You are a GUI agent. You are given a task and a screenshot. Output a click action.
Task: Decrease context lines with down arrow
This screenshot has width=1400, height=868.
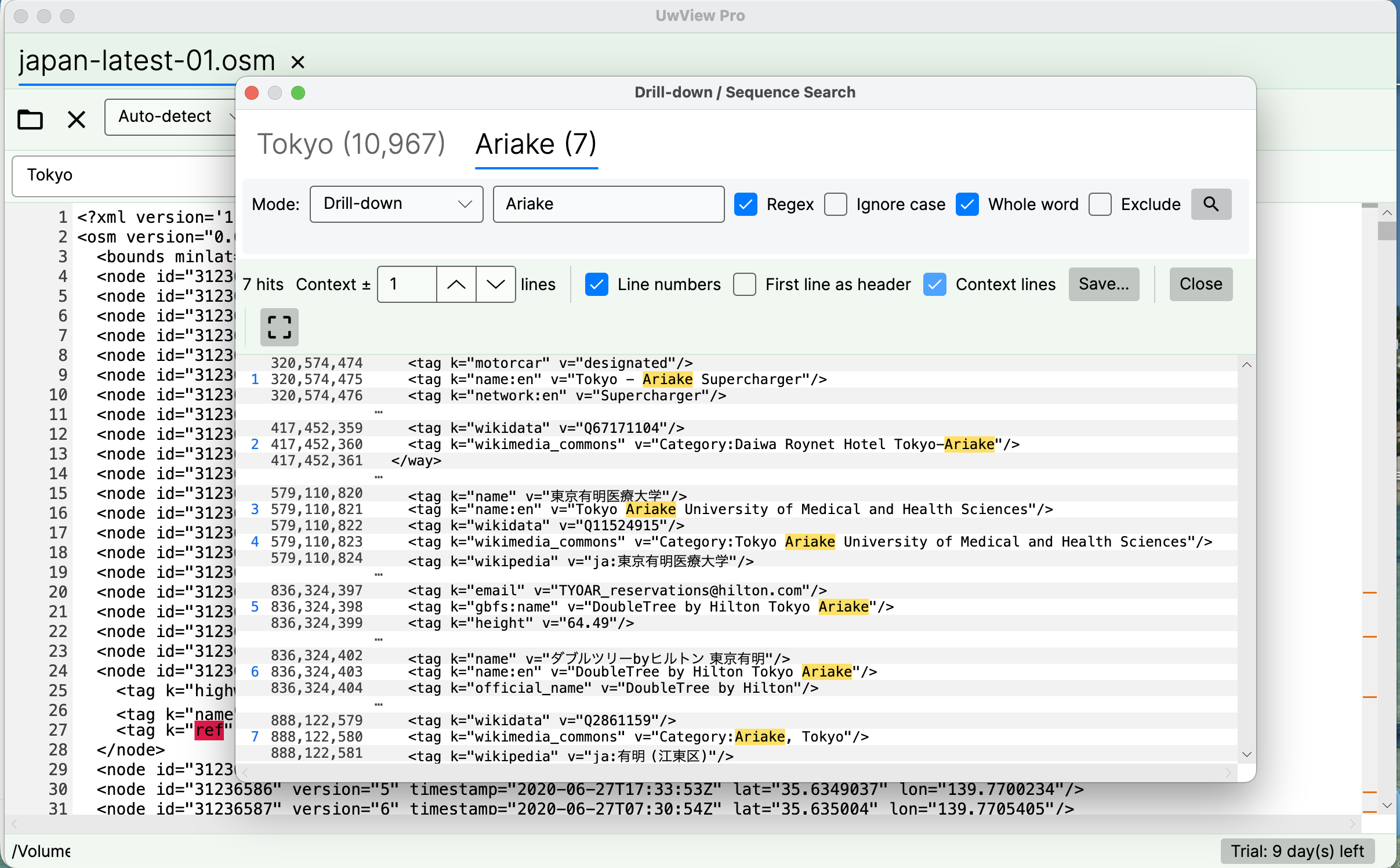point(495,284)
